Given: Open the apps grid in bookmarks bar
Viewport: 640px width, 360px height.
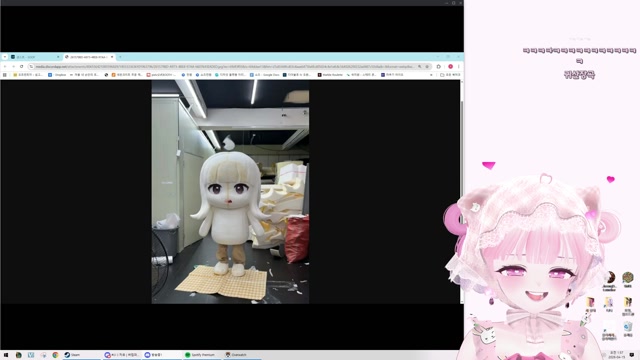Looking at the screenshot, I should [5, 75].
